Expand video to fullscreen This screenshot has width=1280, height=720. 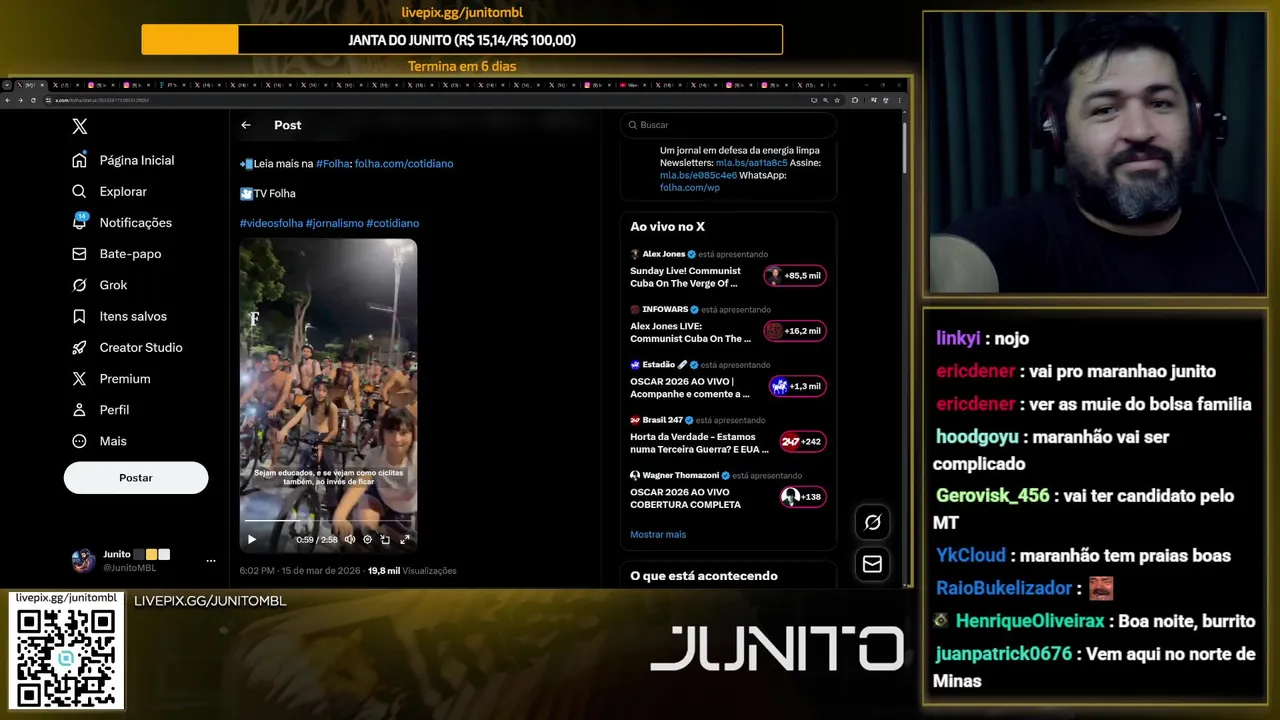[405, 539]
